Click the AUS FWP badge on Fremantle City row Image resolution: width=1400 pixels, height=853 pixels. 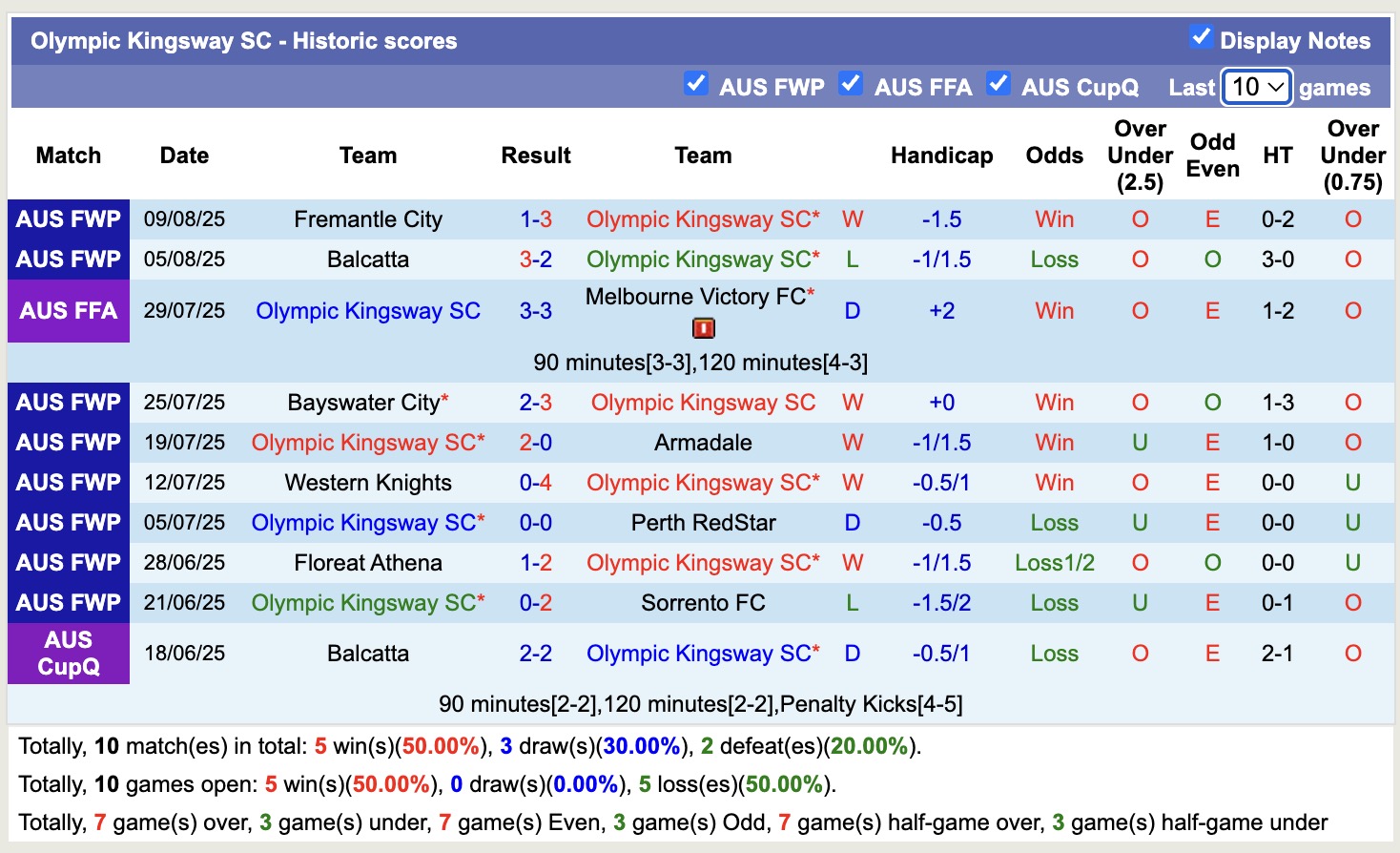coord(68,218)
